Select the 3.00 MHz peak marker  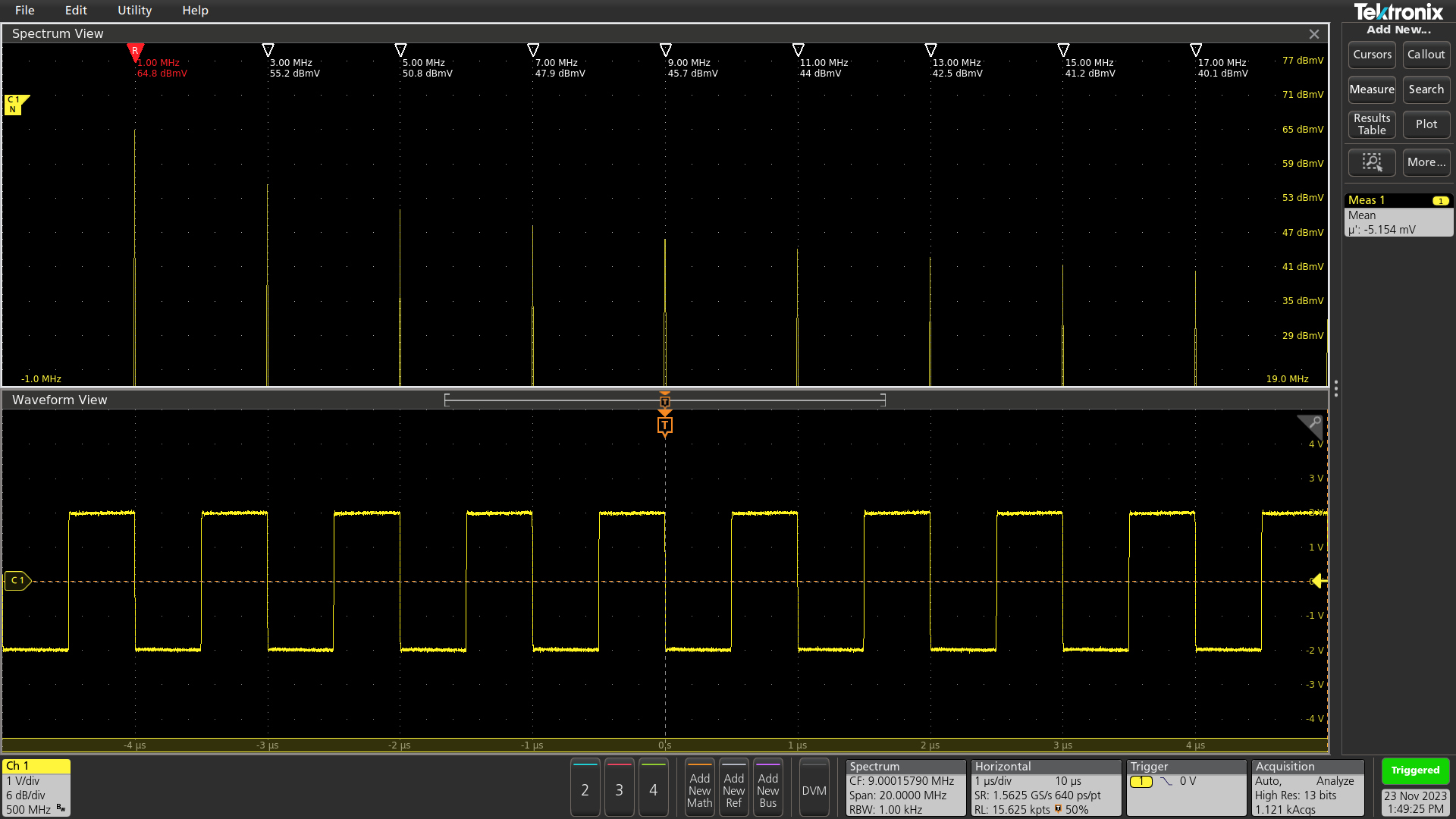pyautogui.click(x=268, y=50)
